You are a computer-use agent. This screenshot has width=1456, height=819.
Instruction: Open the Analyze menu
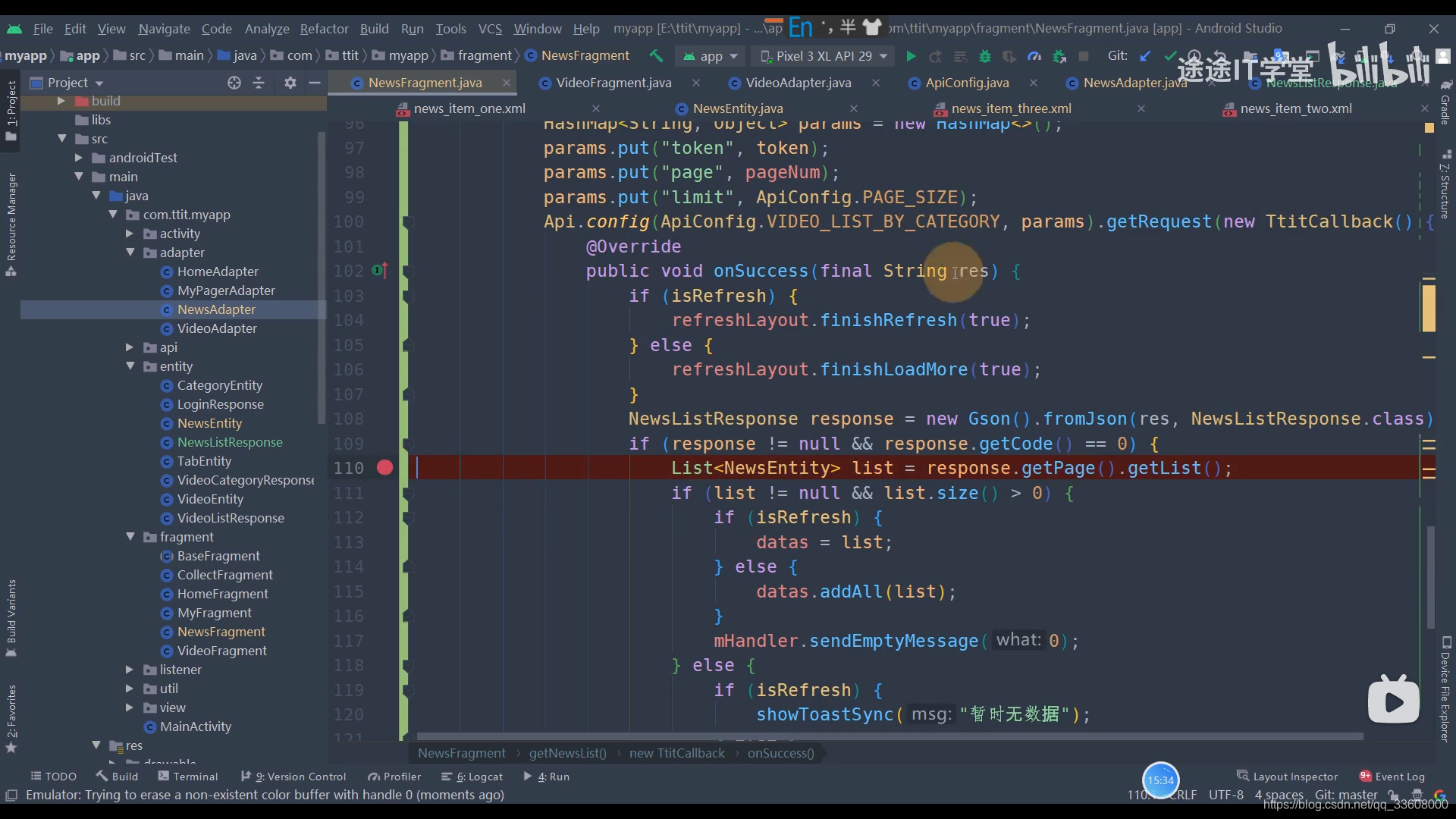point(267,29)
